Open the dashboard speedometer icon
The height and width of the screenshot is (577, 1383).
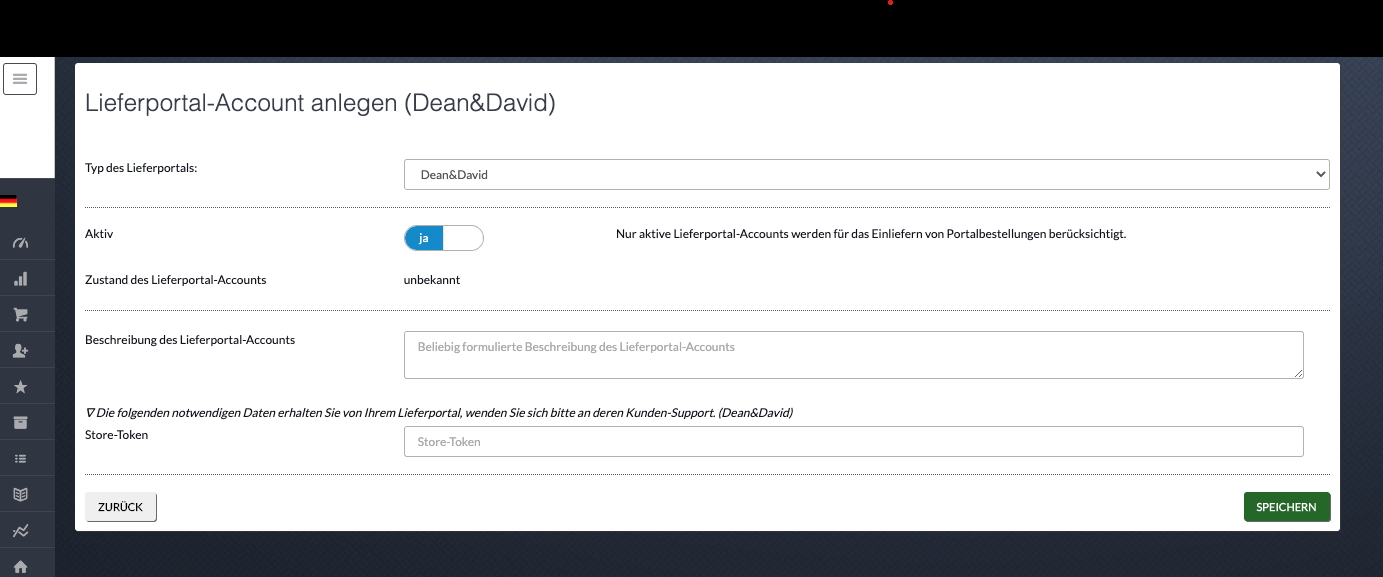[x=20, y=243]
